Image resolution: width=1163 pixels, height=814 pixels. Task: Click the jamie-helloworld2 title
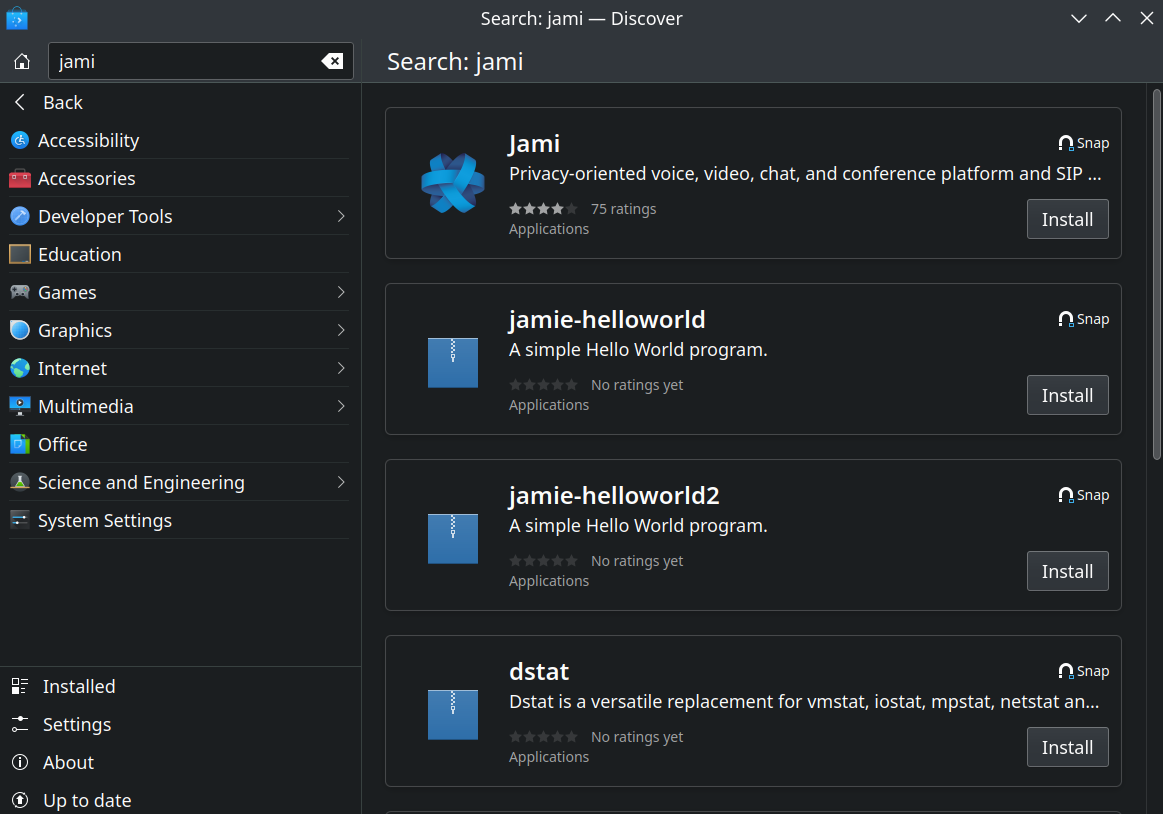pyautogui.click(x=614, y=496)
